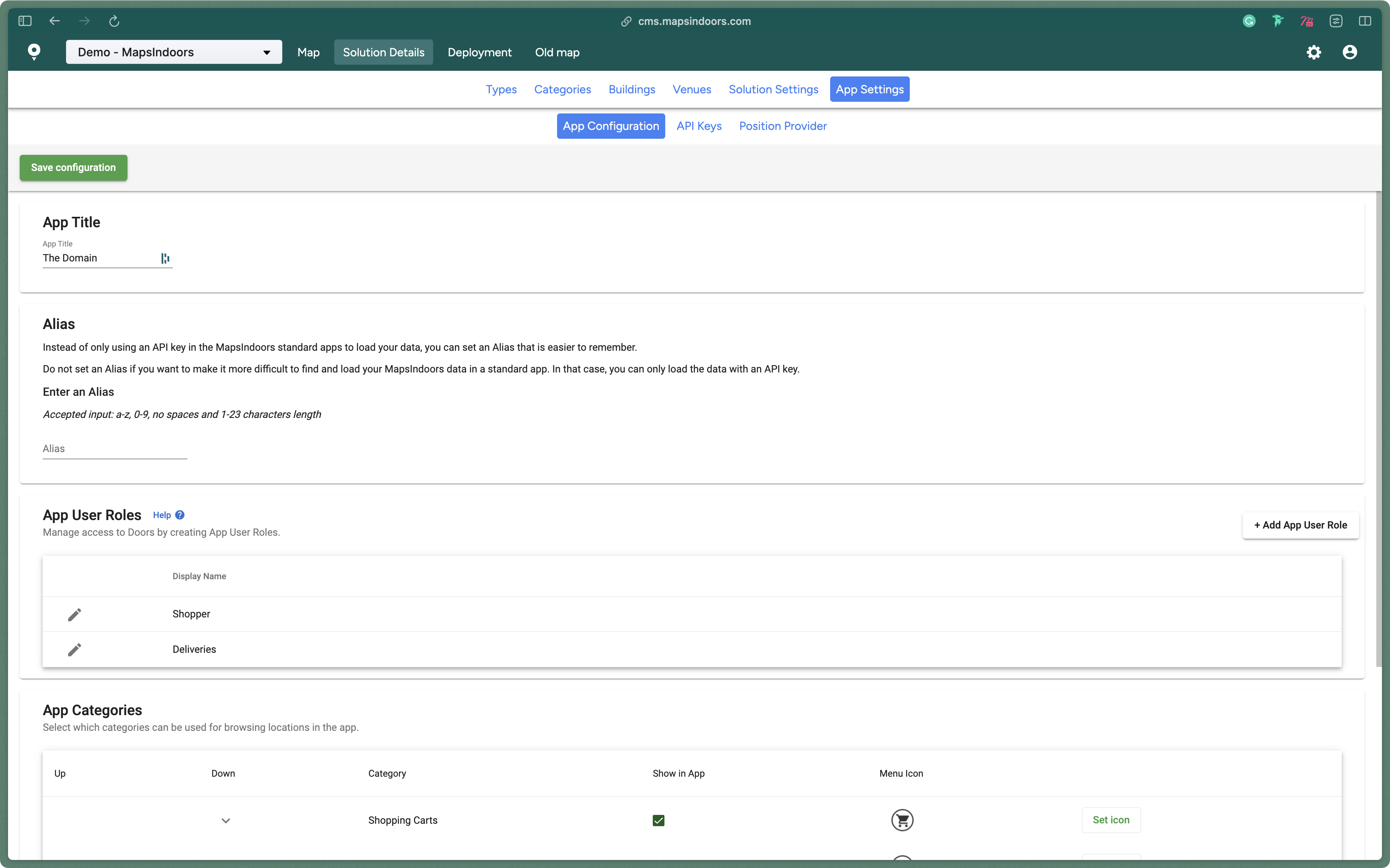This screenshot has width=1390, height=868.
Task: Click the pencil icon for Shopper role
Action: click(74, 614)
